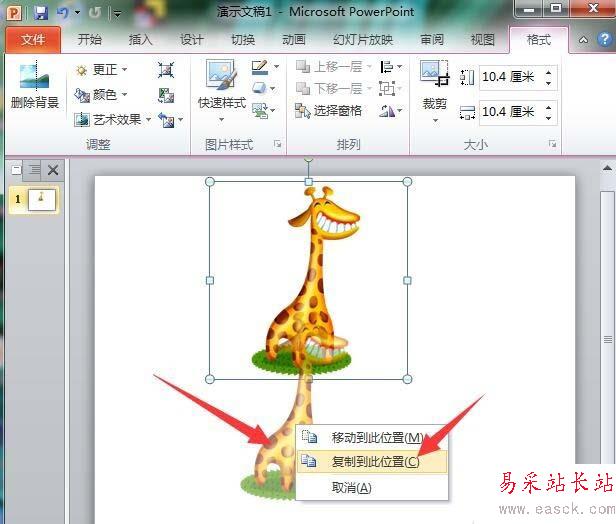Viewport: 616px width, 524px height.
Task: Click the green rotation handle above picture
Action: 309,159
